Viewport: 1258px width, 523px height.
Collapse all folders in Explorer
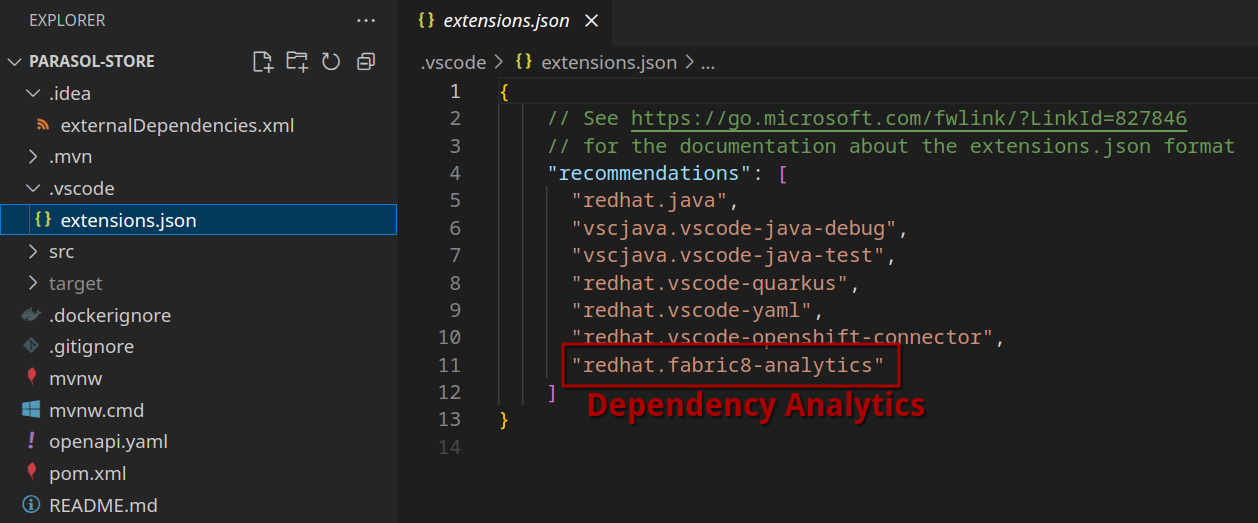pyautogui.click(x=366, y=62)
